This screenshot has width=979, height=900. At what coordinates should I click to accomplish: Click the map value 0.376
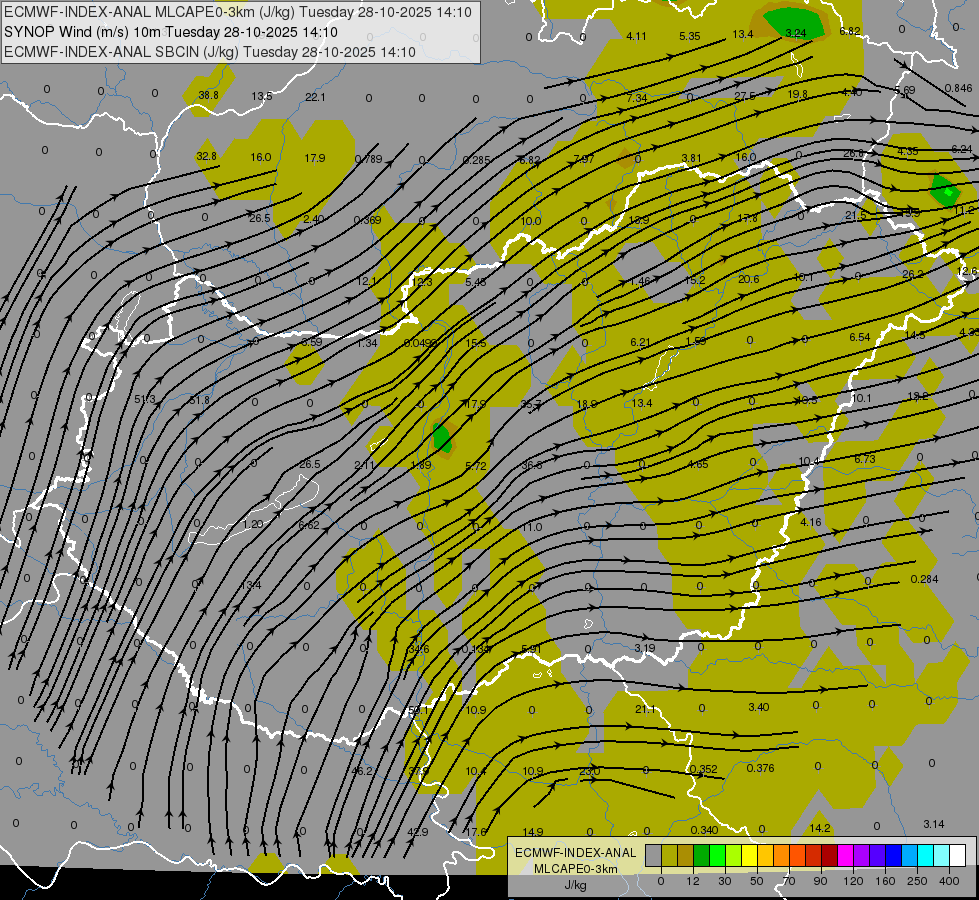click(x=760, y=768)
